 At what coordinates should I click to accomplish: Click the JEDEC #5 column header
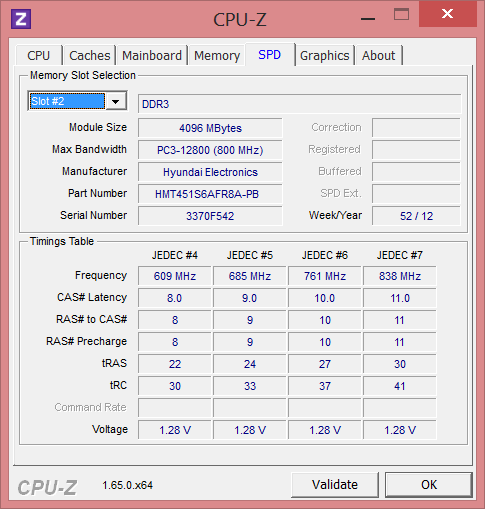point(250,255)
